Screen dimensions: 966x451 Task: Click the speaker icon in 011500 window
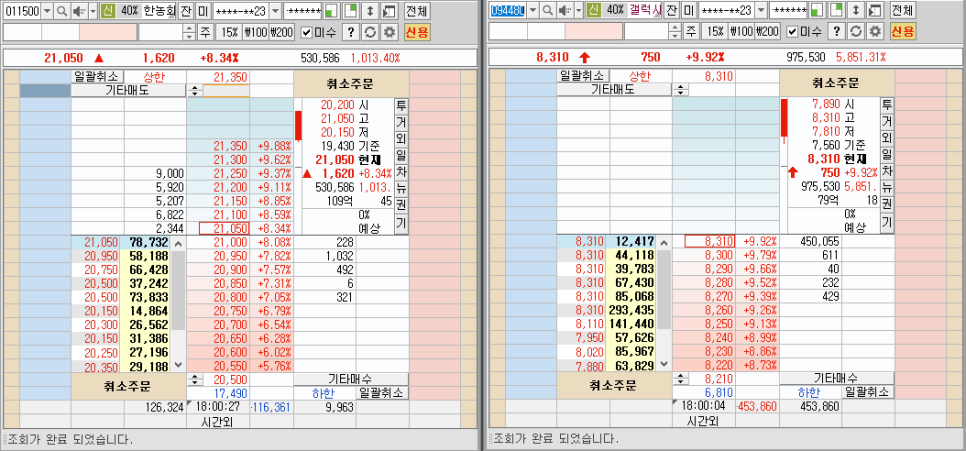(79, 10)
